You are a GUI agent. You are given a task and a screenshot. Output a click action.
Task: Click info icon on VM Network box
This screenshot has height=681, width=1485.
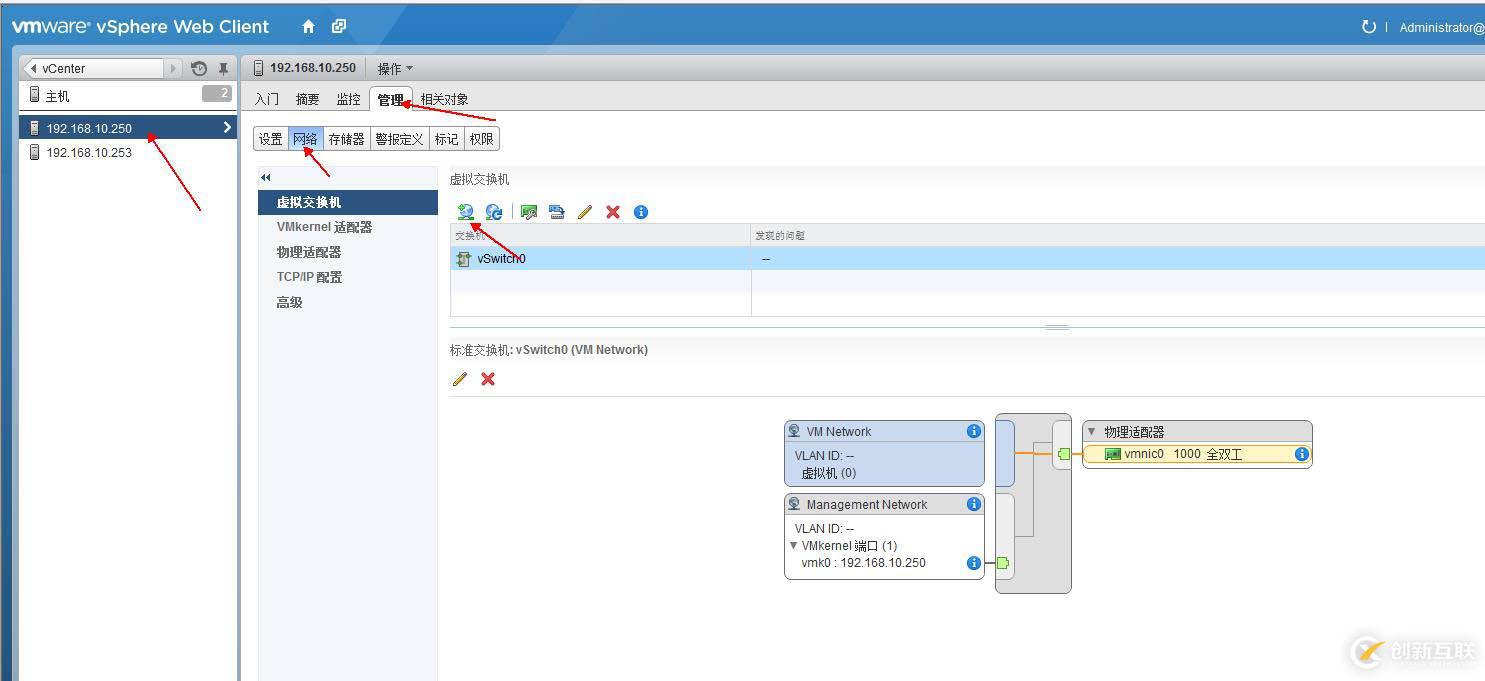pos(973,431)
